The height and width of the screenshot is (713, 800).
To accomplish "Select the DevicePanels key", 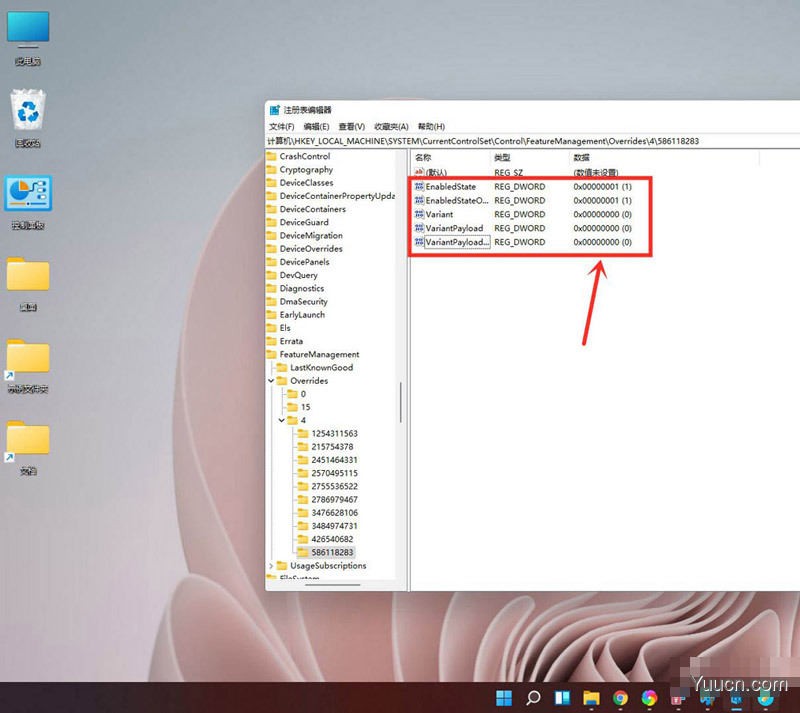I will pos(305,262).
